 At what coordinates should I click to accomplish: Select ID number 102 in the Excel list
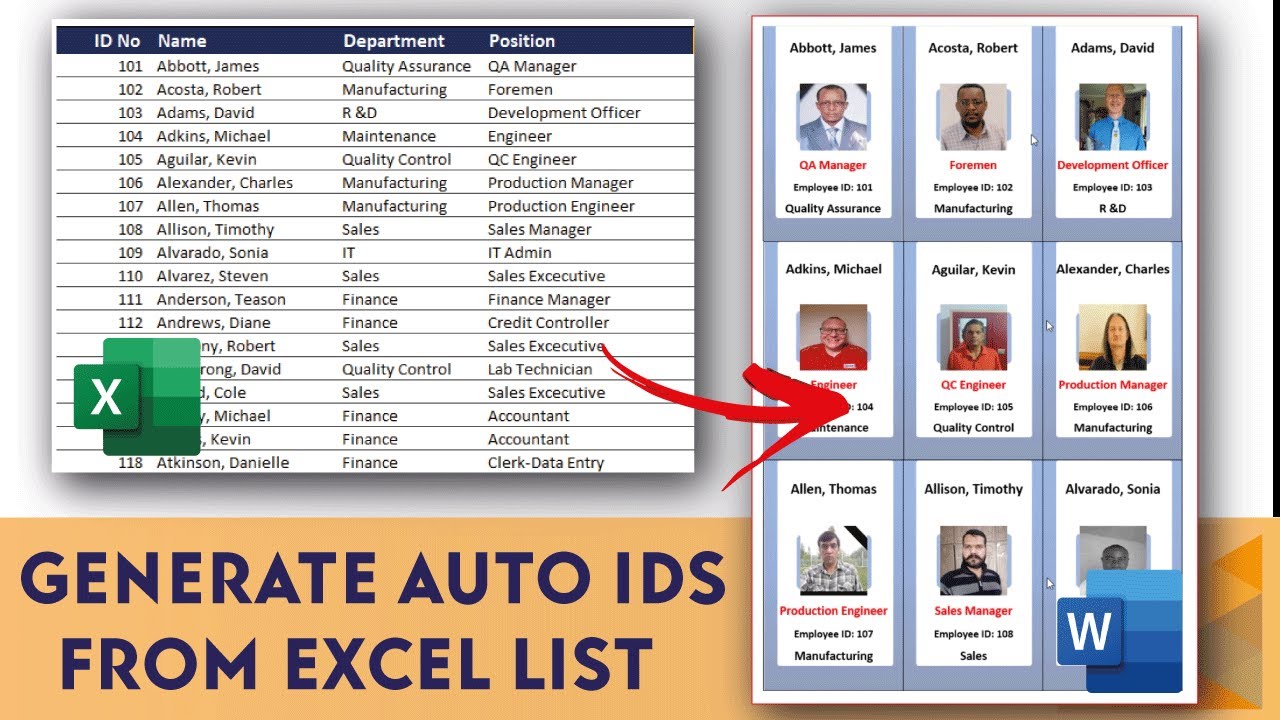pos(130,89)
